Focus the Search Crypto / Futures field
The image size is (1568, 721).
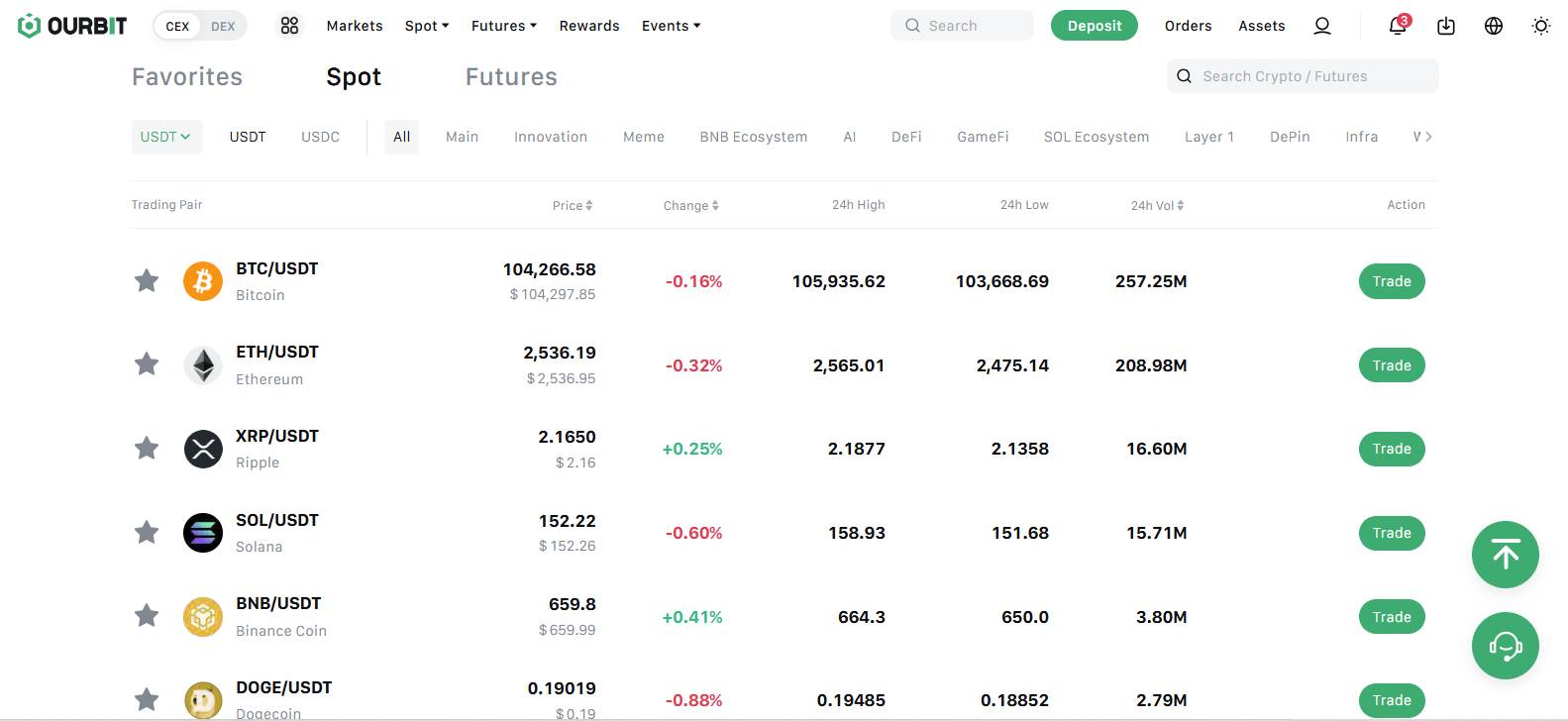point(1303,76)
